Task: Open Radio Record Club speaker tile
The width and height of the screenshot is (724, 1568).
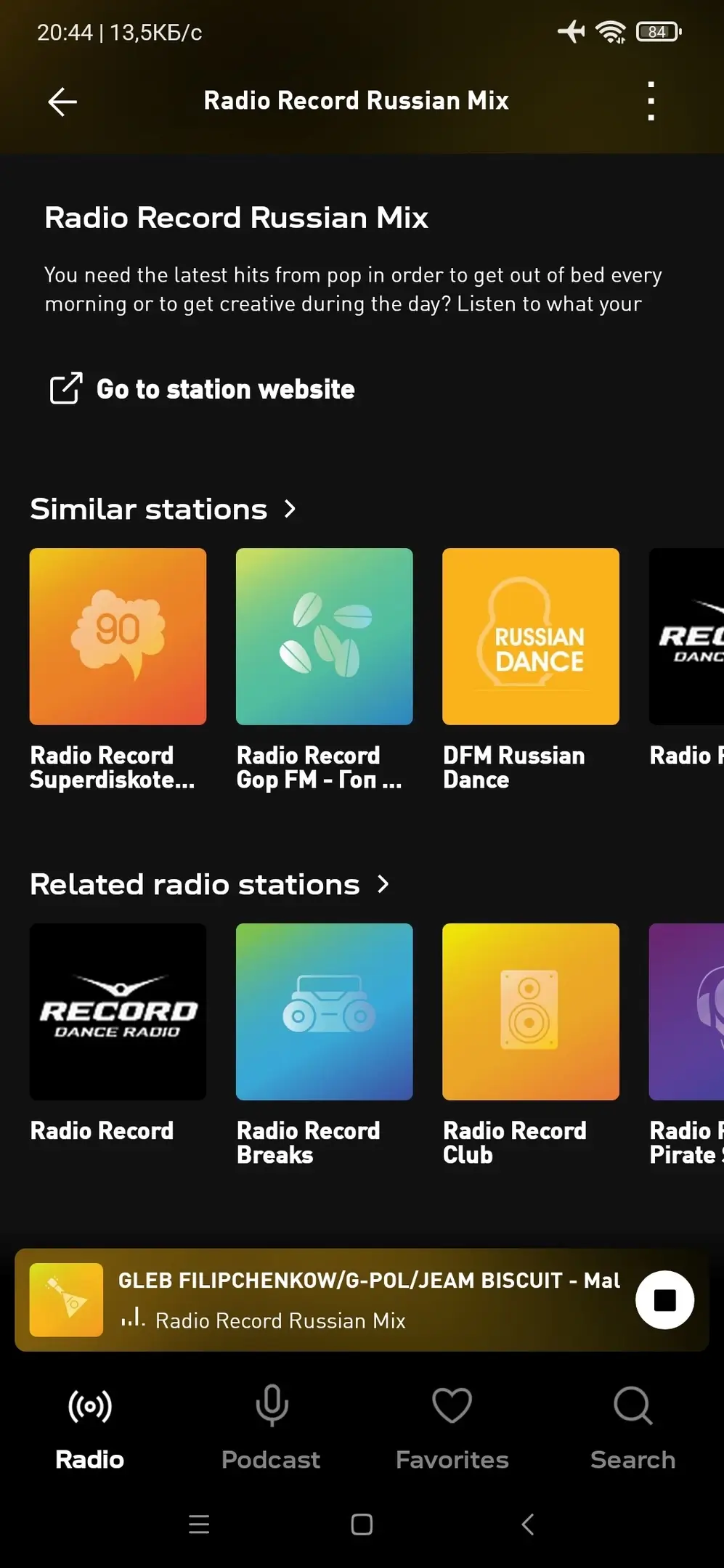Action: [531, 1012]
